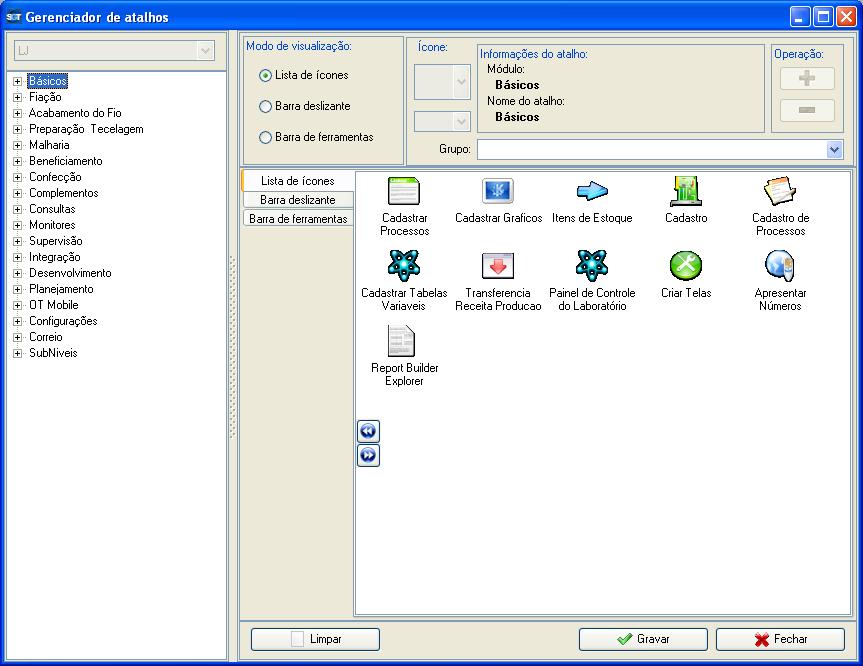This screenshot has width=863, height=666.
Task: Expand the Configurações tree node
Action: pos(18,322)
